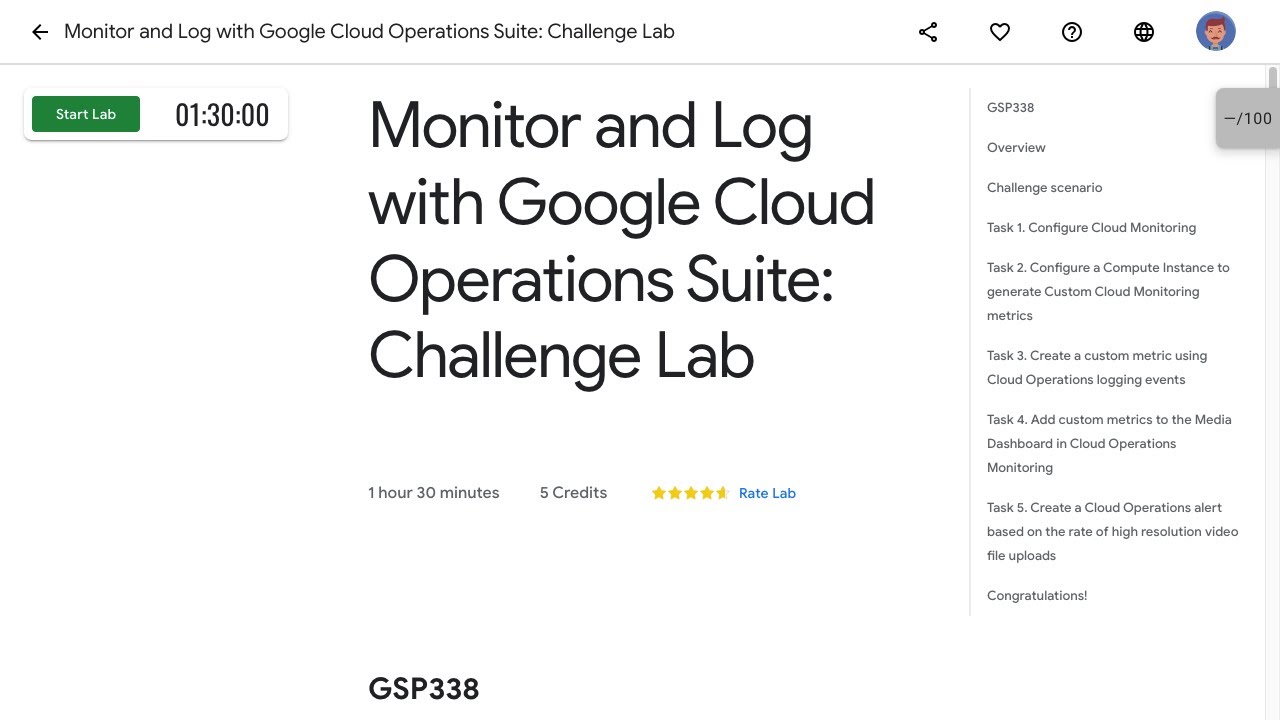The height and width of the screenshot is (720, 1280).
Task: Jump to the Overview section
Action: 1016,147
